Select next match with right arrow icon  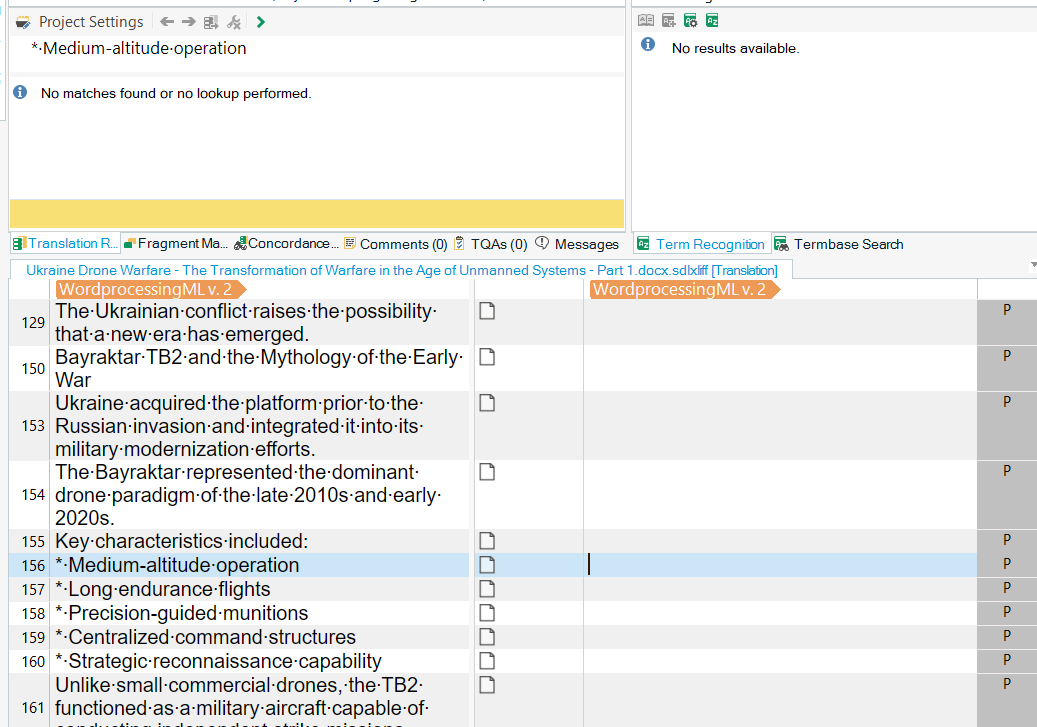[x=188, y=22]
